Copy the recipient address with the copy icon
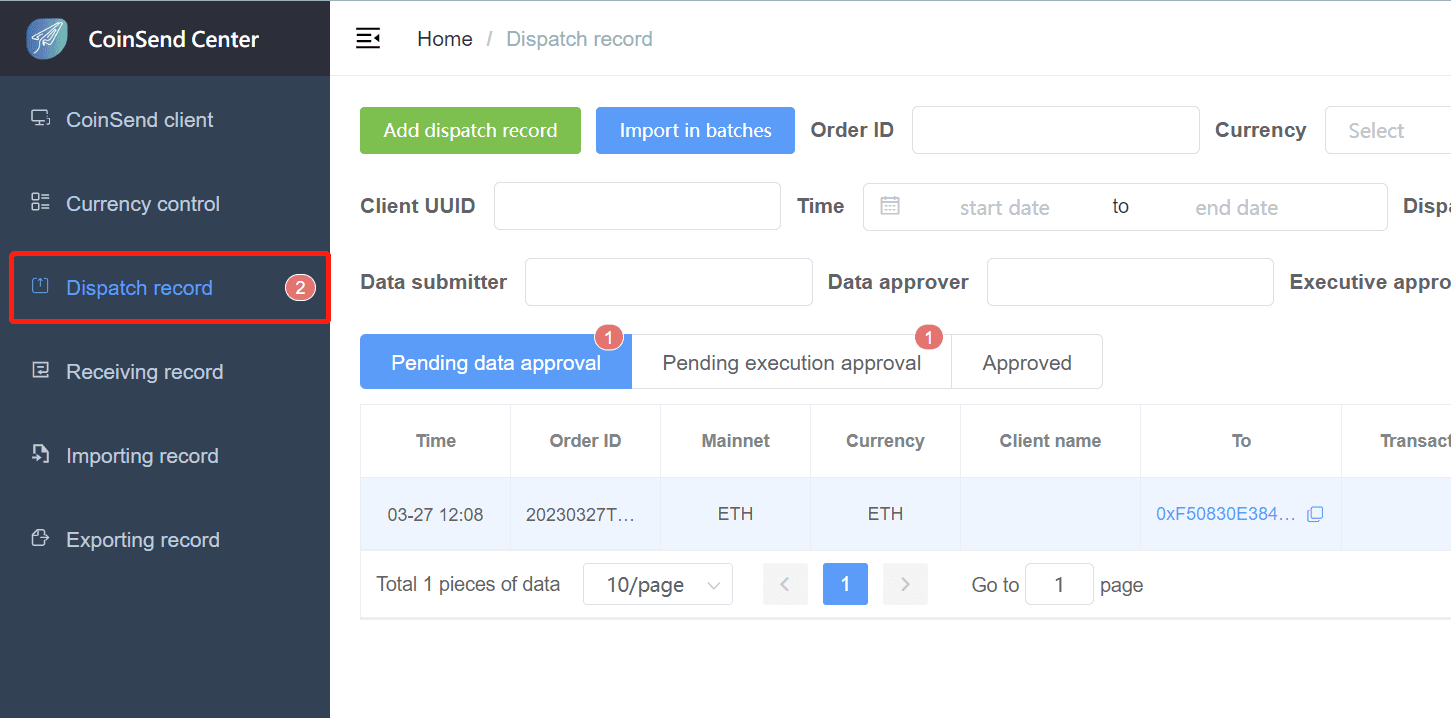The height and width of the screenshot is (718, 1451). (x=1315, y=513)
